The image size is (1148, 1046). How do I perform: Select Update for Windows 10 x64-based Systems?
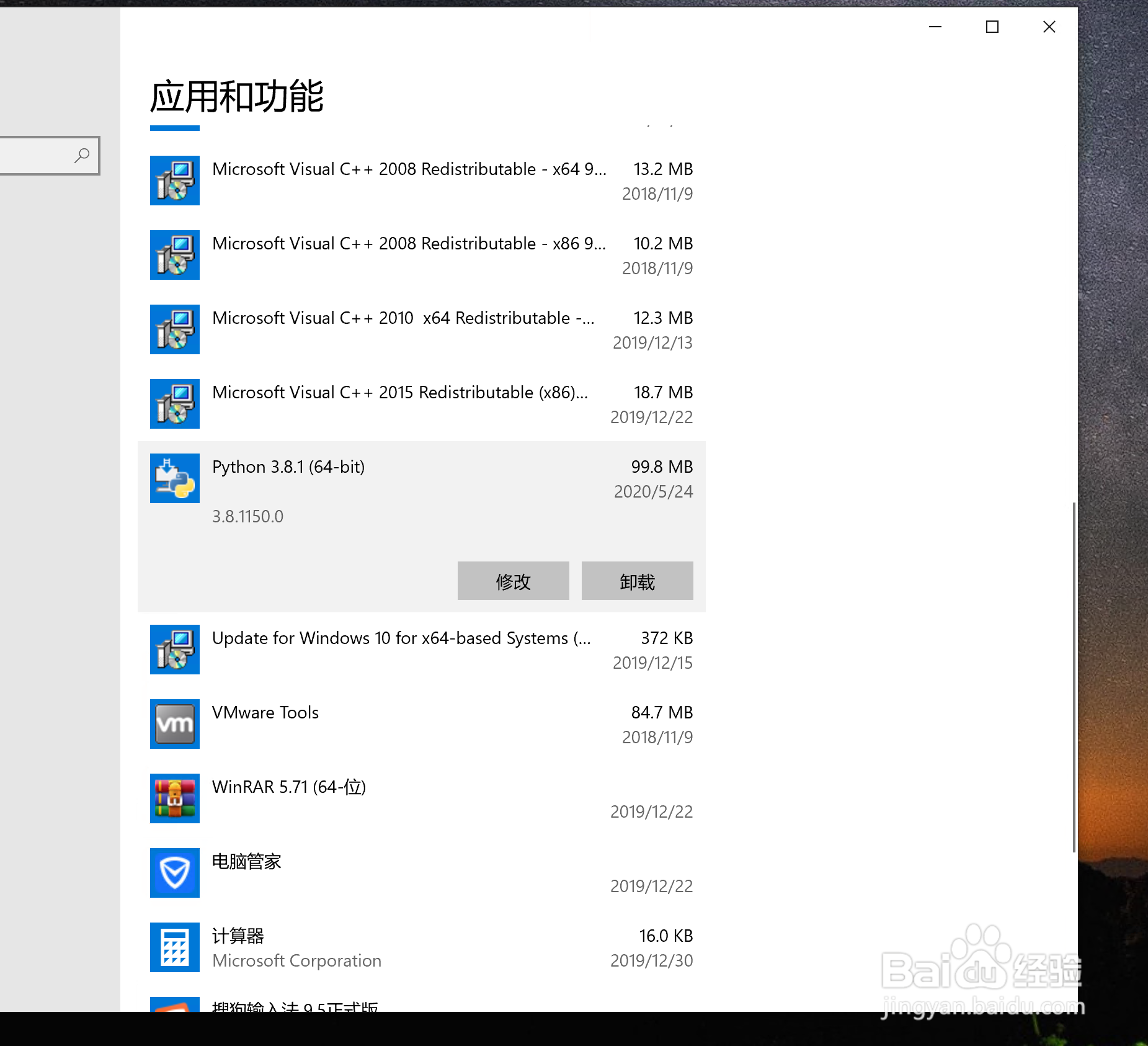coord(422,650)
